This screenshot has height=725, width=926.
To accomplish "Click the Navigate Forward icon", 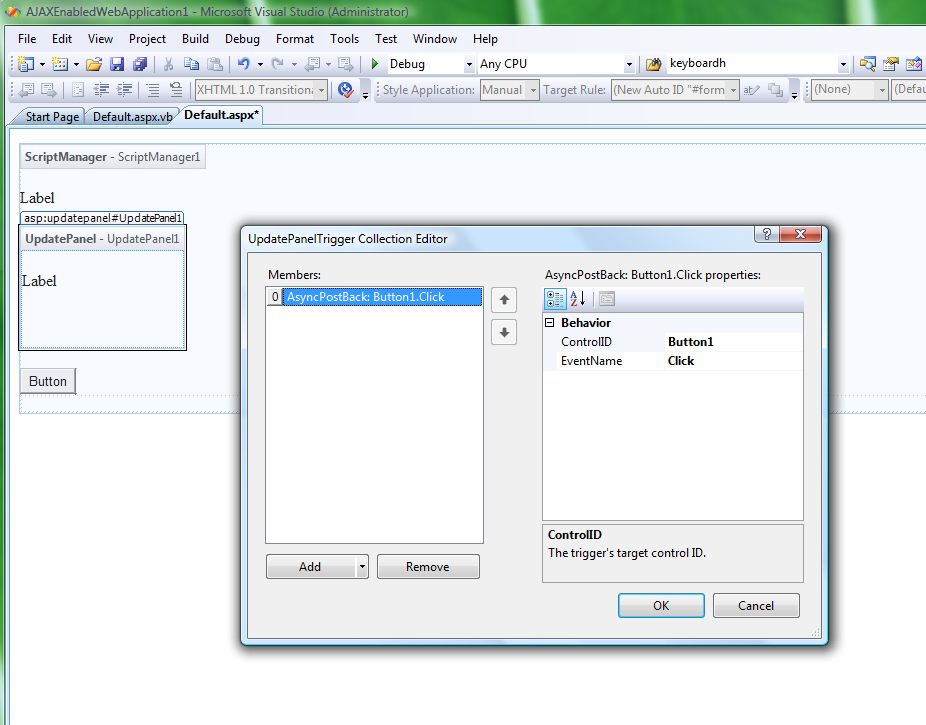I will 346,64.
